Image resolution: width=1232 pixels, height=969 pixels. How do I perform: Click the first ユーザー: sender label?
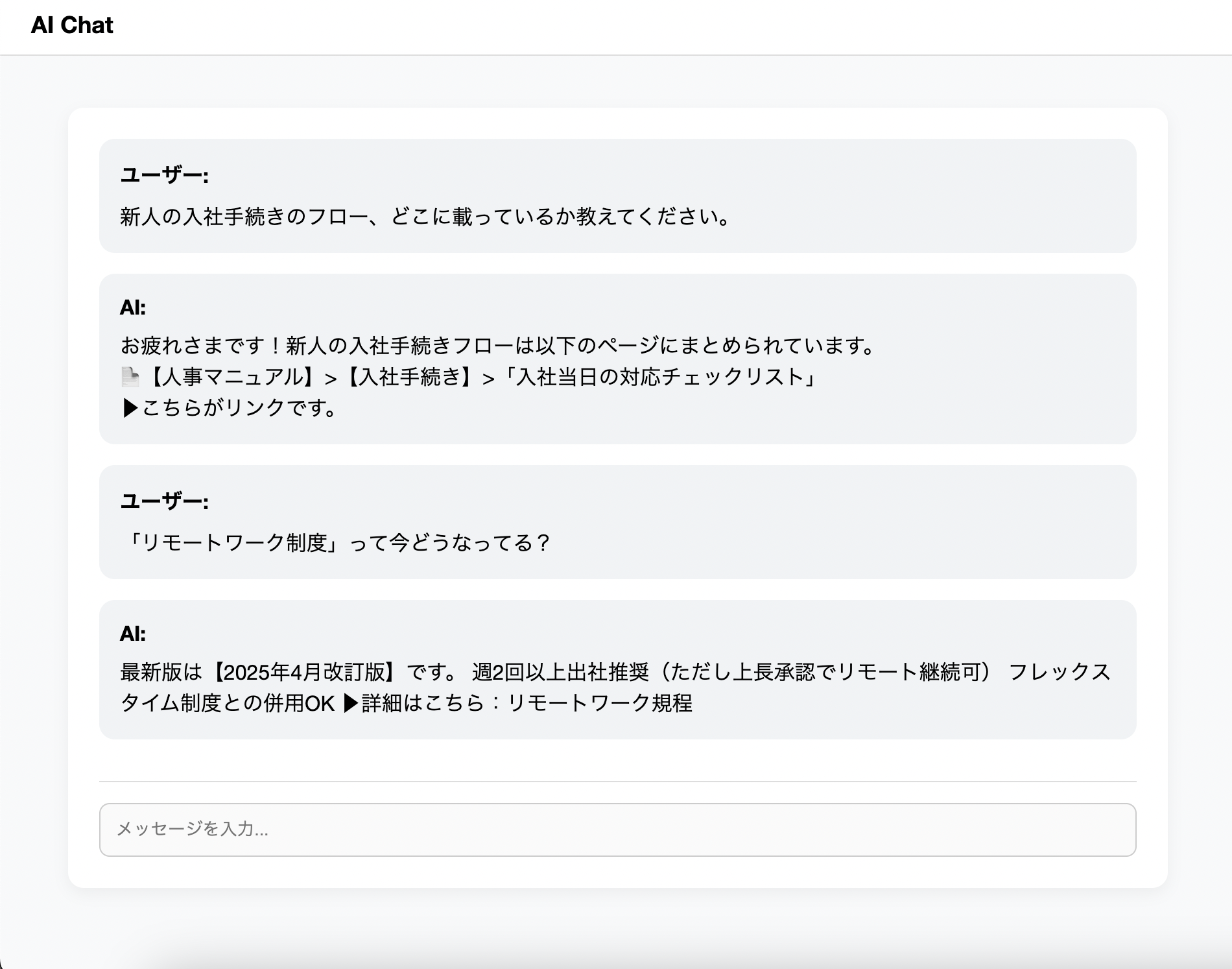click(165, 175)
